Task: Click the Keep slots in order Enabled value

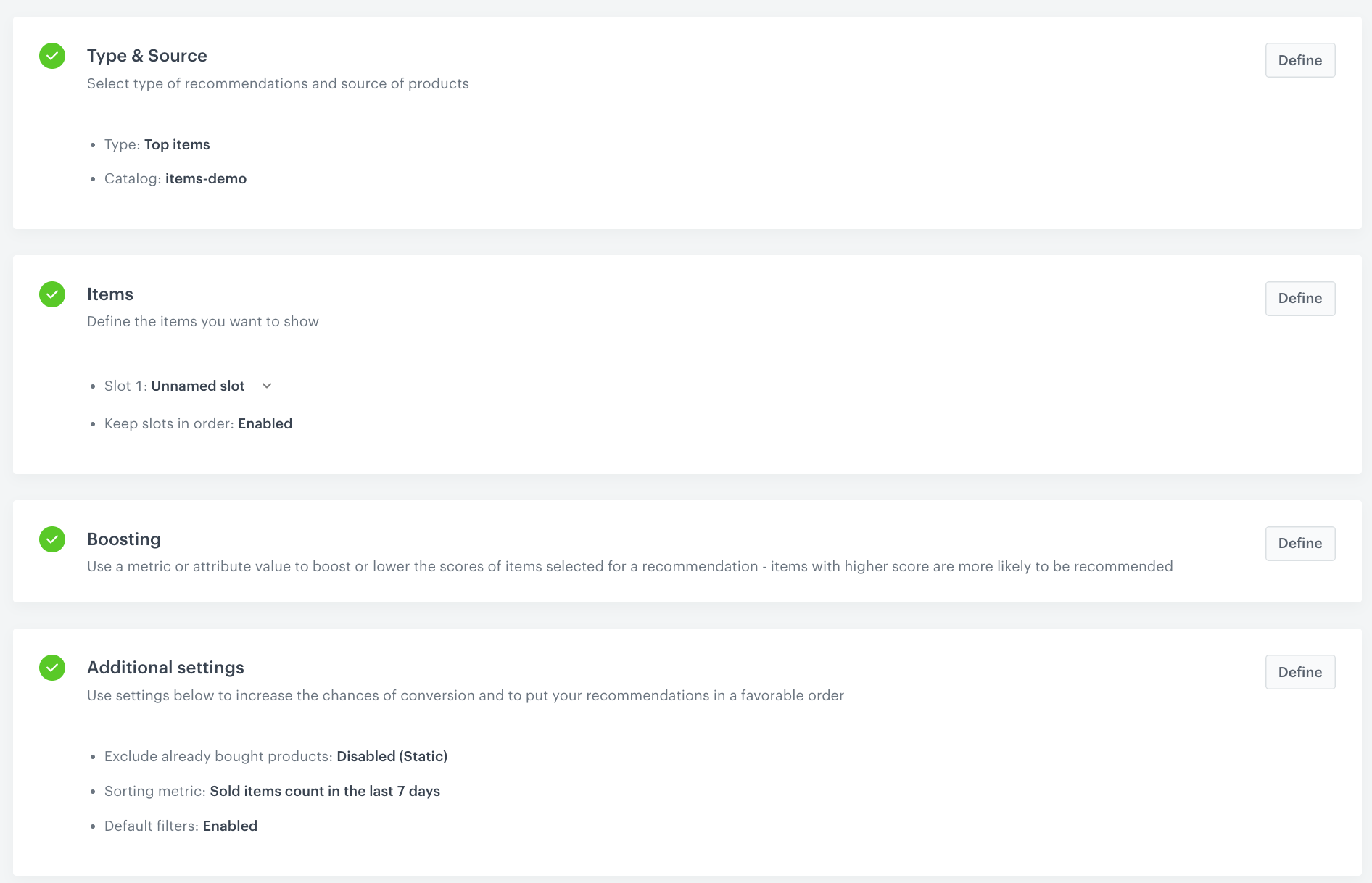Action: pyautogui.click(x=265, y=423)
